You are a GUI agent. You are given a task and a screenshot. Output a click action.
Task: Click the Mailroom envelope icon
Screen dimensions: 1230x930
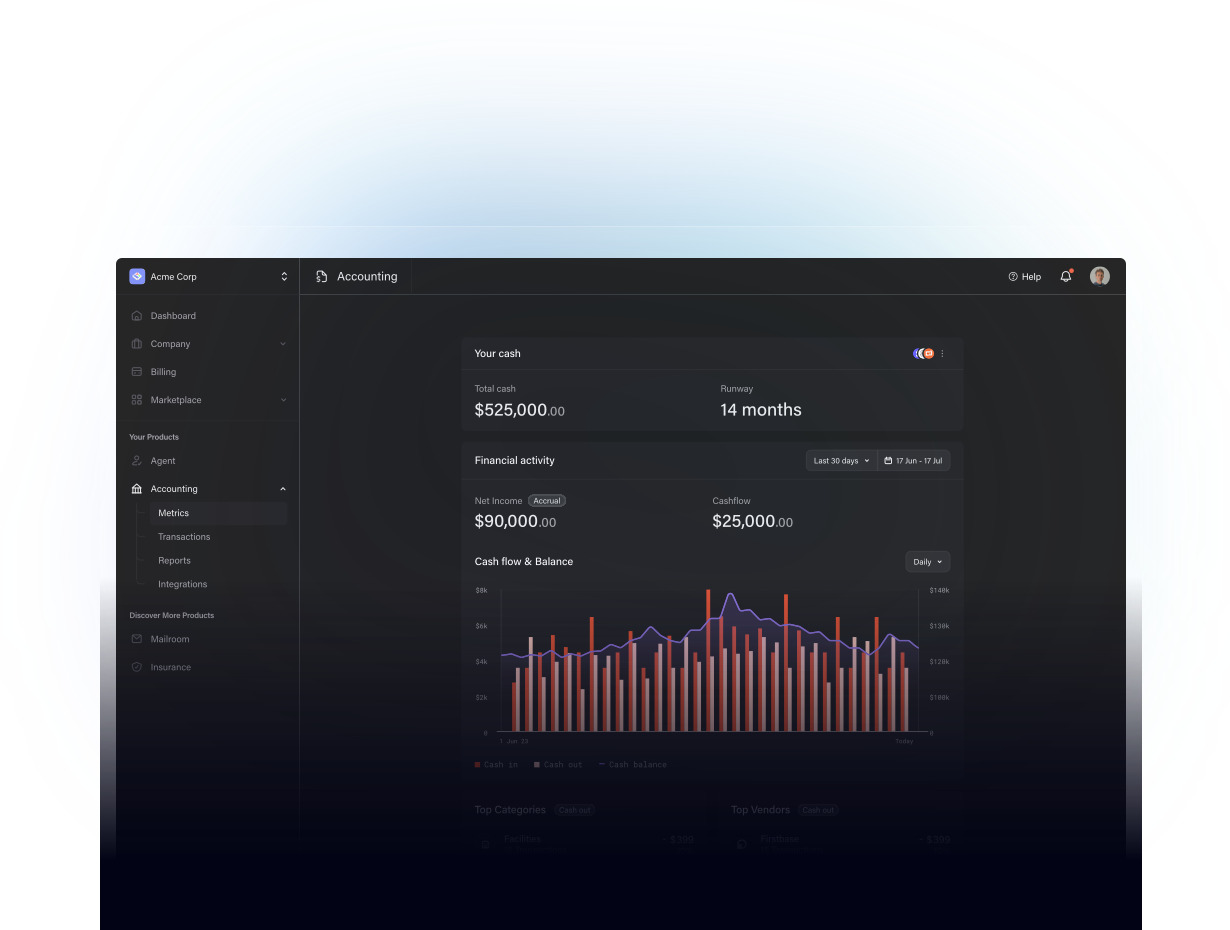point(137,639)
